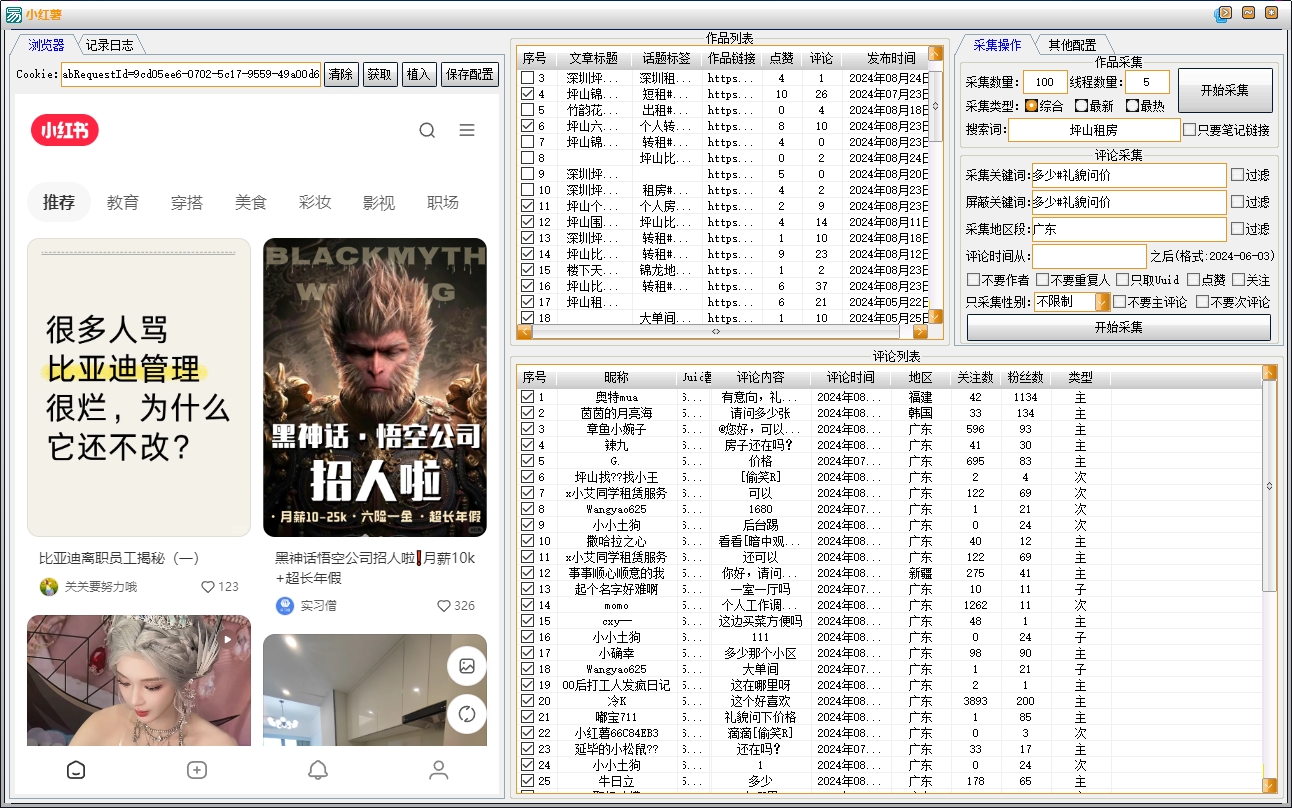Click the 小红书 red logo

click(64, 130)
